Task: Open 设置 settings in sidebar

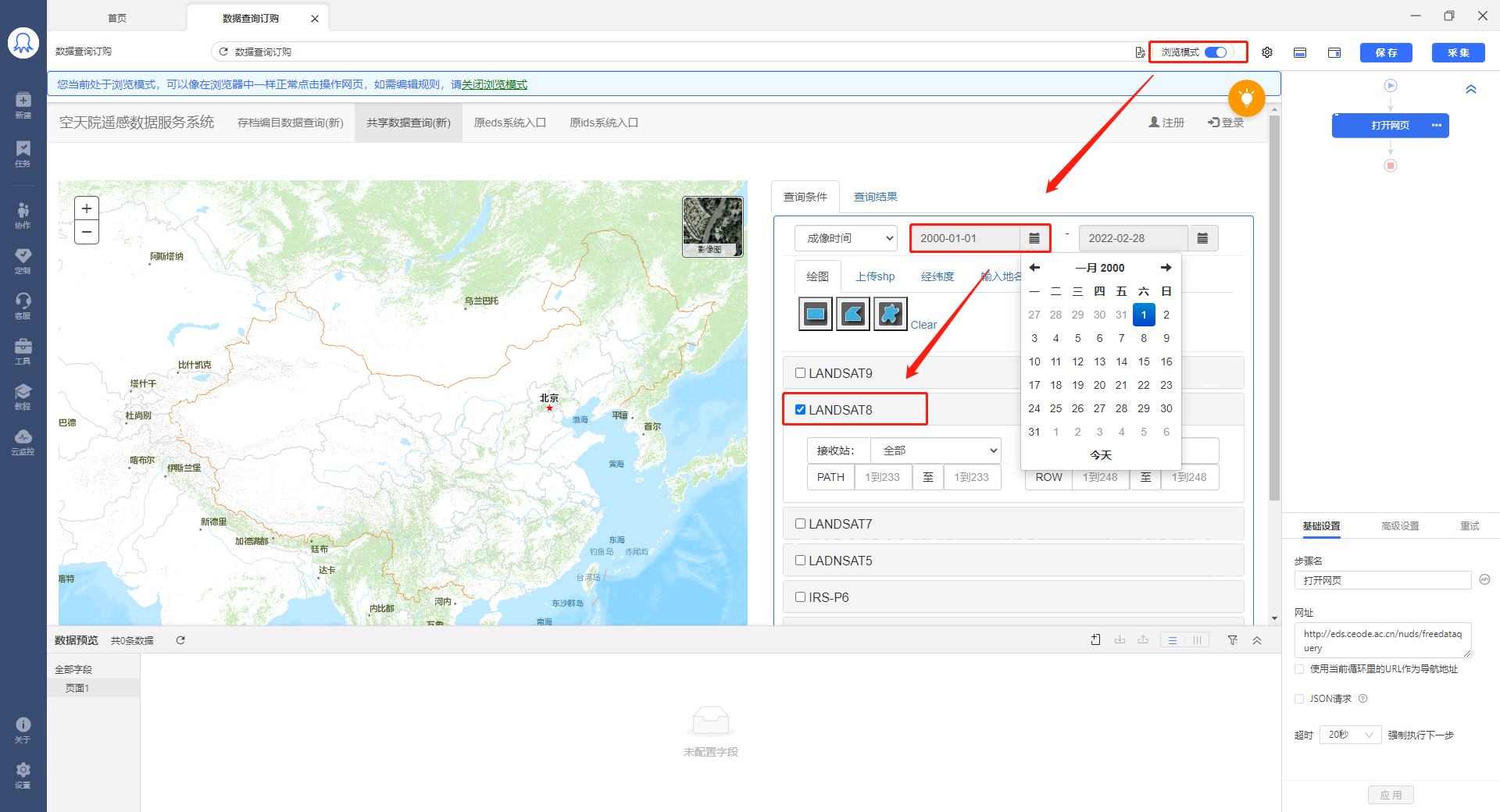Action: [23, 775]
